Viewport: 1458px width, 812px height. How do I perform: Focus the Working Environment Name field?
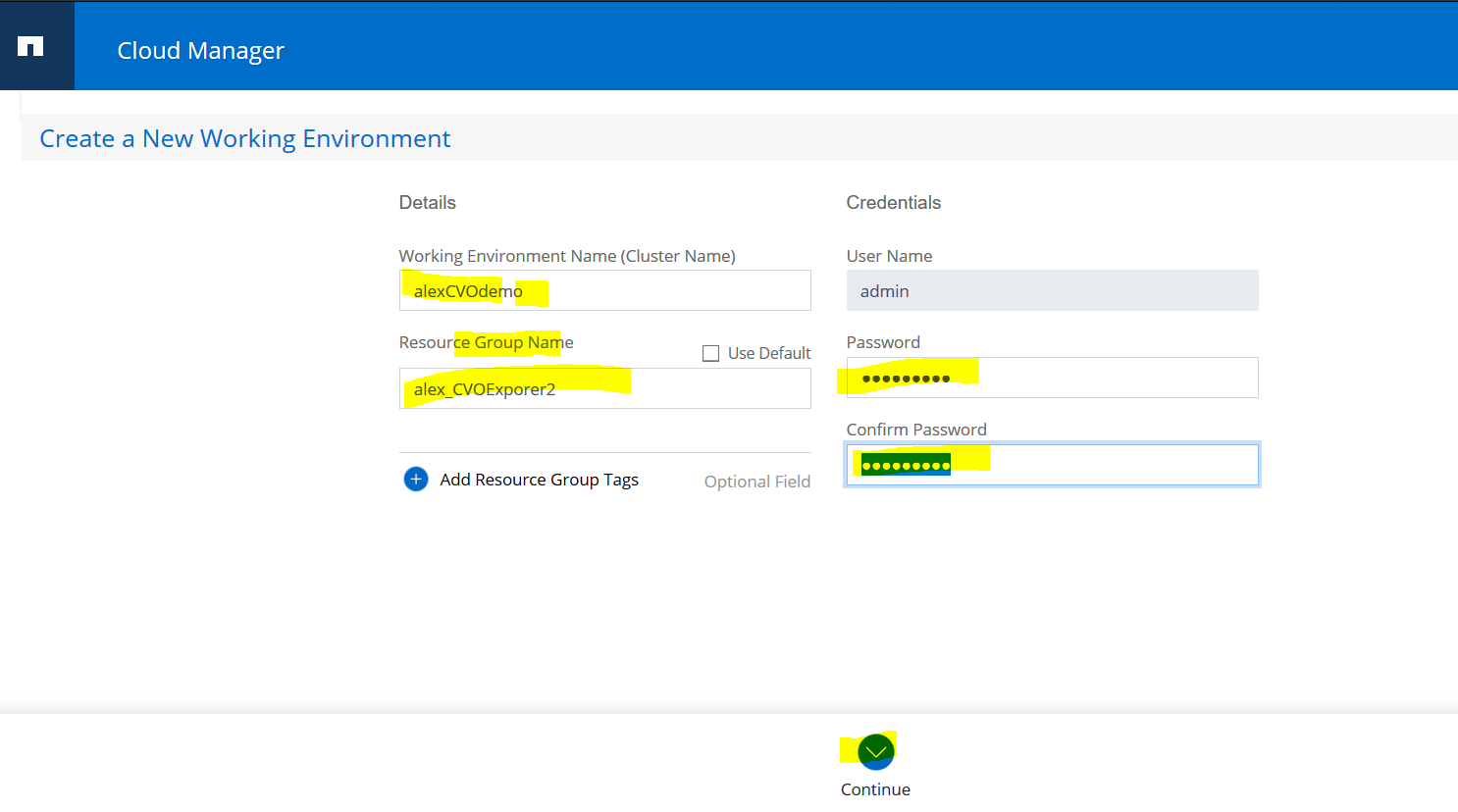pyautogui.click(x=605, y=290)
